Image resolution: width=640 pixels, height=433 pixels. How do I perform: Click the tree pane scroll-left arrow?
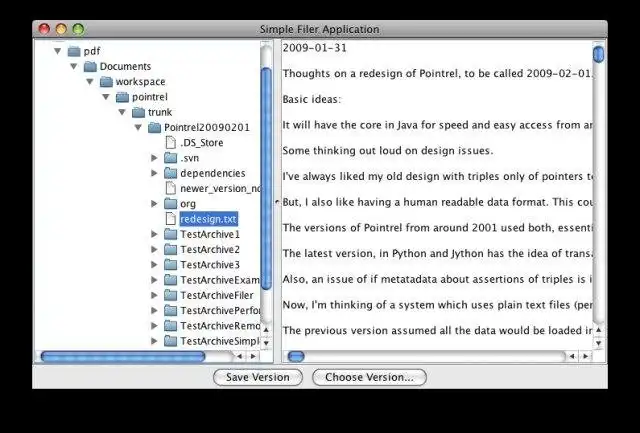click(240, 357)
